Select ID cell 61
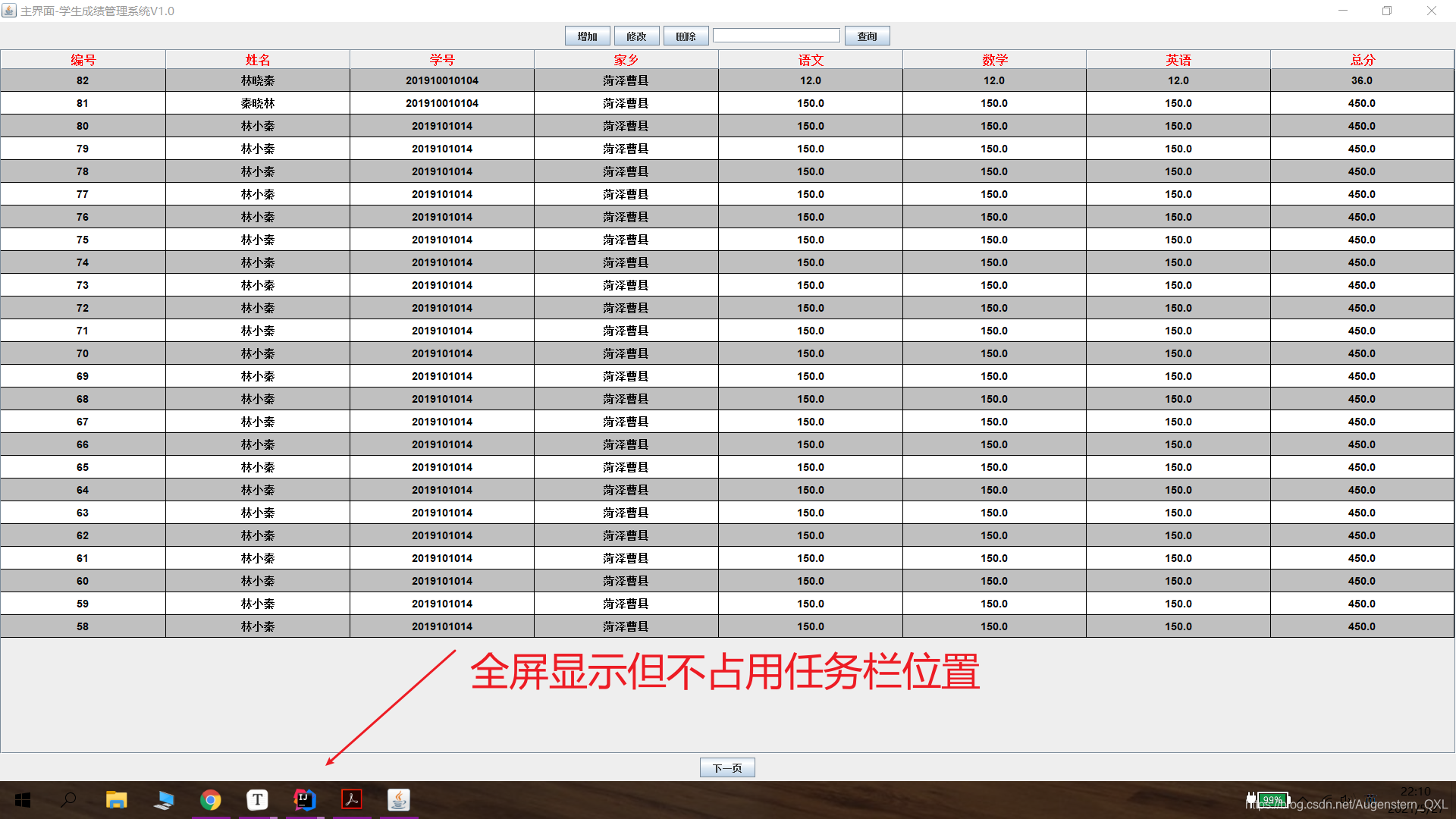Image resolution: width=1456 pixels, height=819 pixels. (83, 558)
